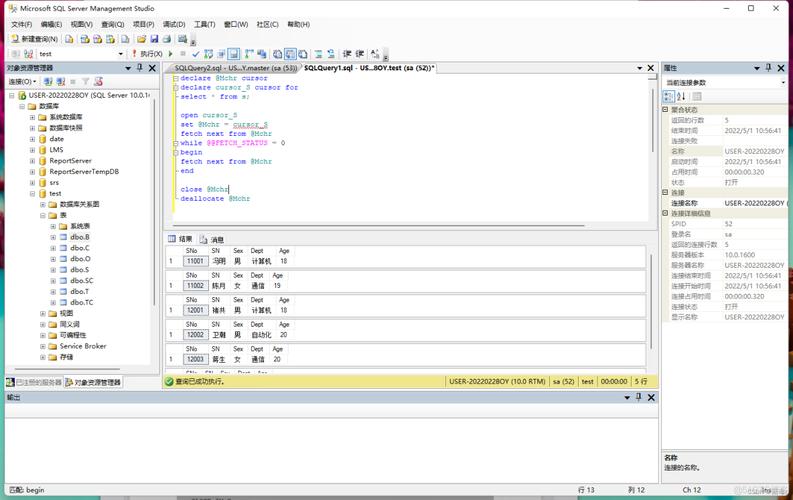This screenshot has width=793, height=500.
Task: Open the 查询(Q) menu
Action: (x=112, y=24)
